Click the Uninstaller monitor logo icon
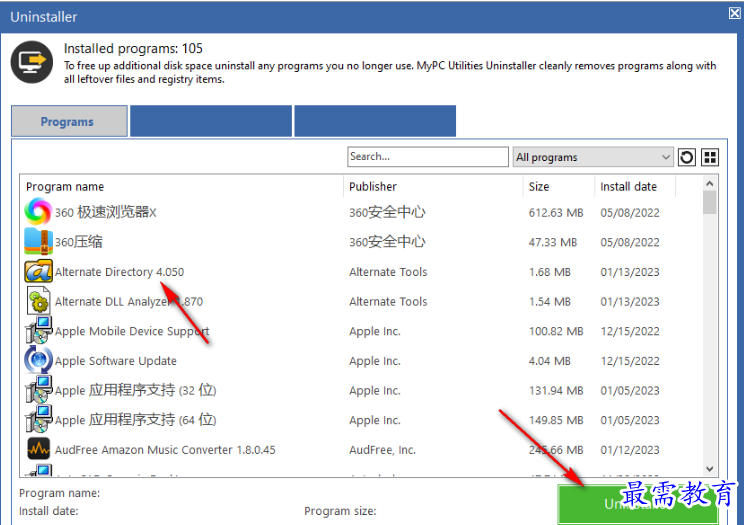Screen dimensions: 744x525 click(x=32, y=62)
